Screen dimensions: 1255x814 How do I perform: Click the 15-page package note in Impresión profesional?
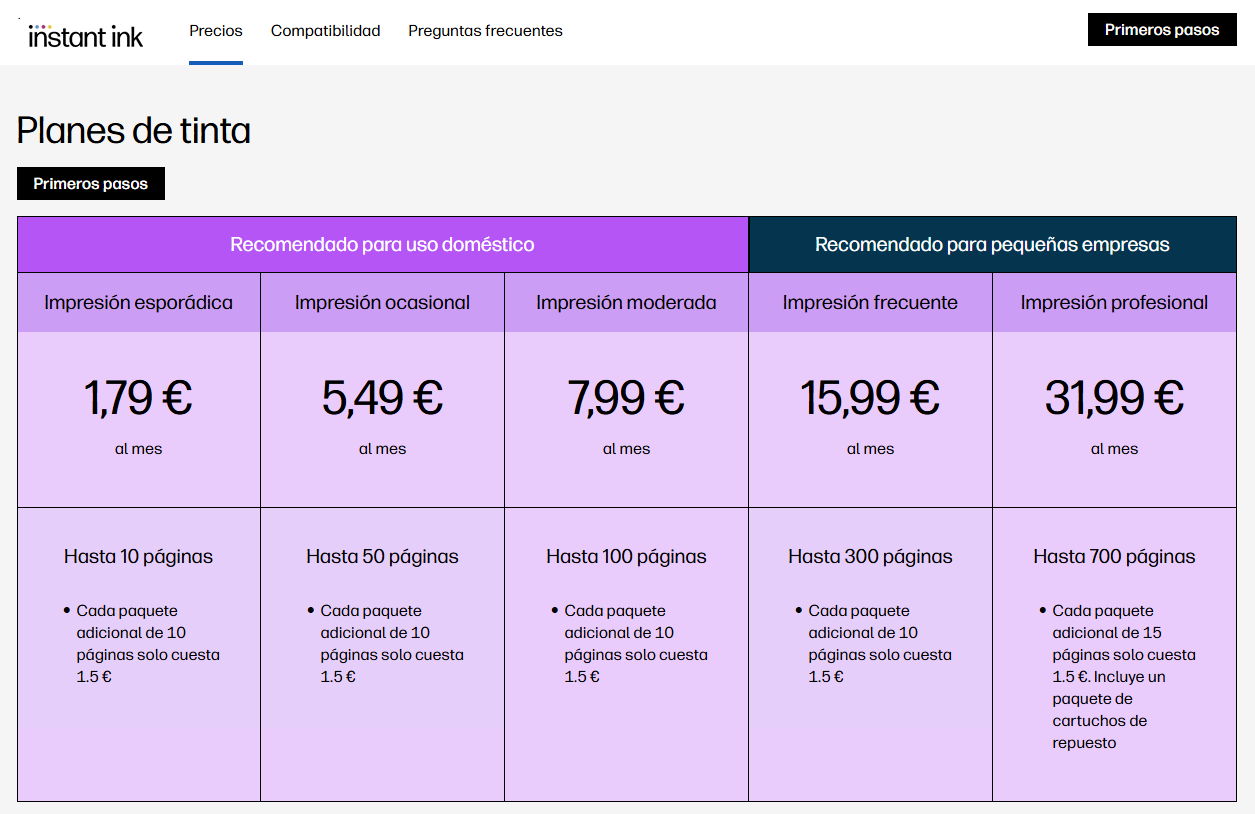pos(1124,677)
